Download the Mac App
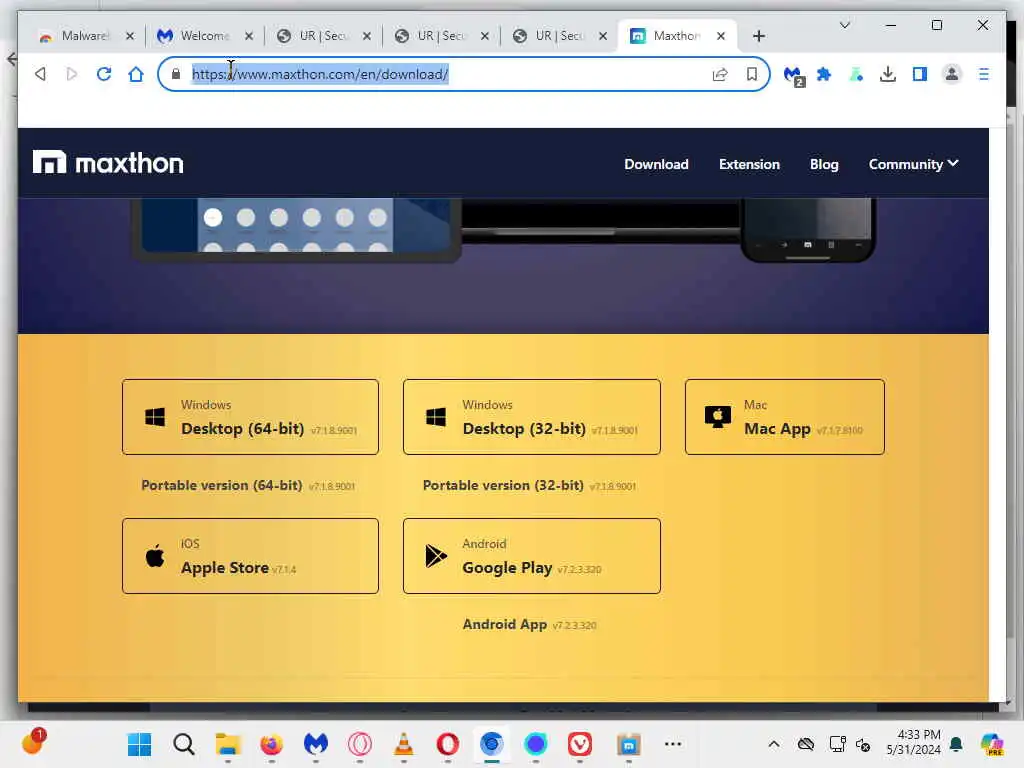Image resolution: width=1024 pixels, height=768 pixels. pos(784,417)
